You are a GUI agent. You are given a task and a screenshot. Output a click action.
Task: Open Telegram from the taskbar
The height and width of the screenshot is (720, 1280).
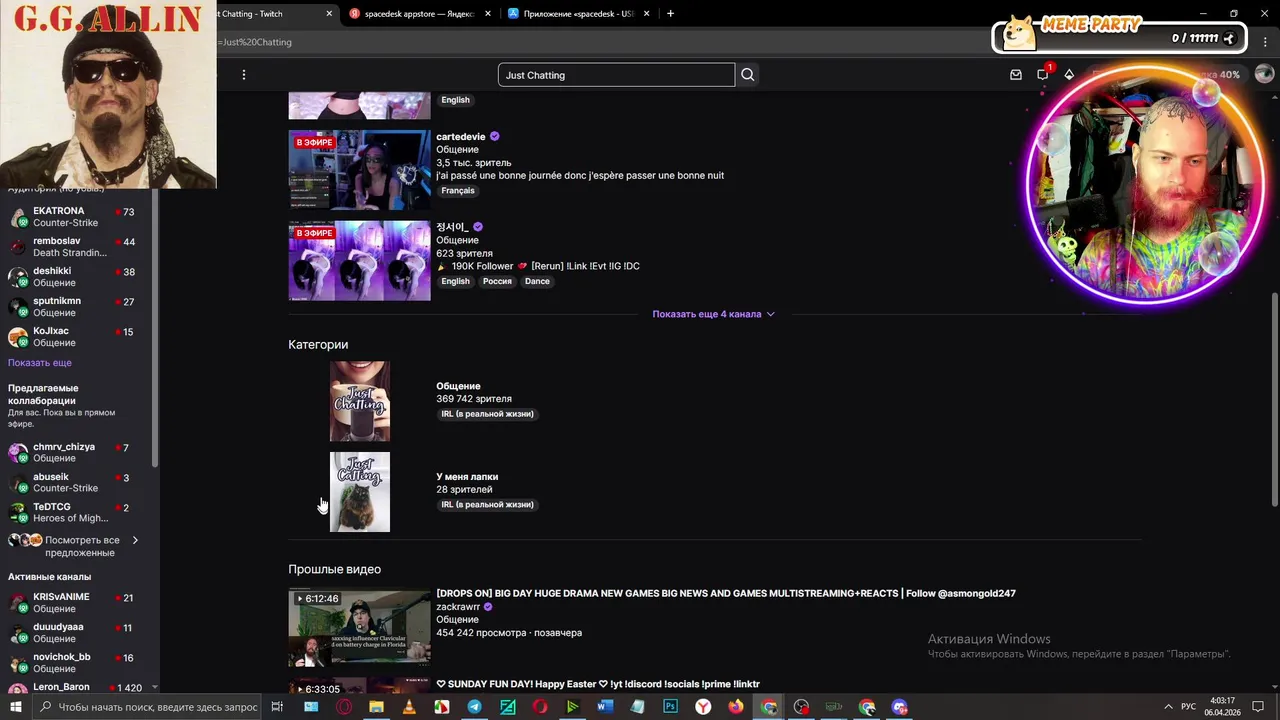click(x=474, y=707)
